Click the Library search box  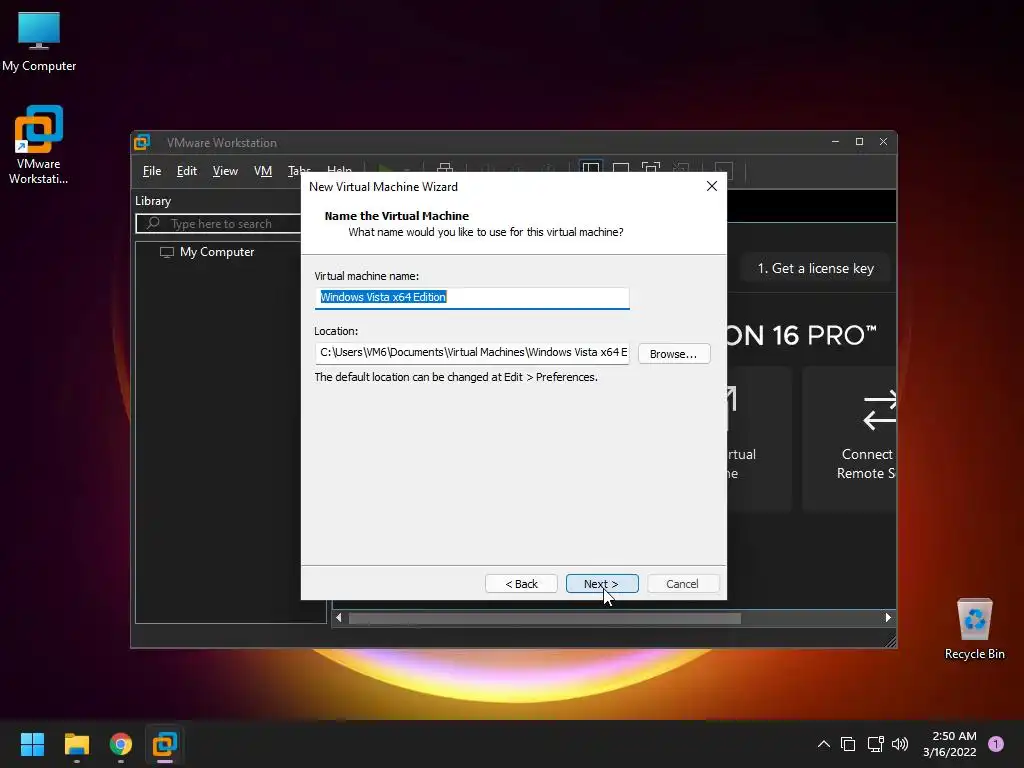(219, 223)
